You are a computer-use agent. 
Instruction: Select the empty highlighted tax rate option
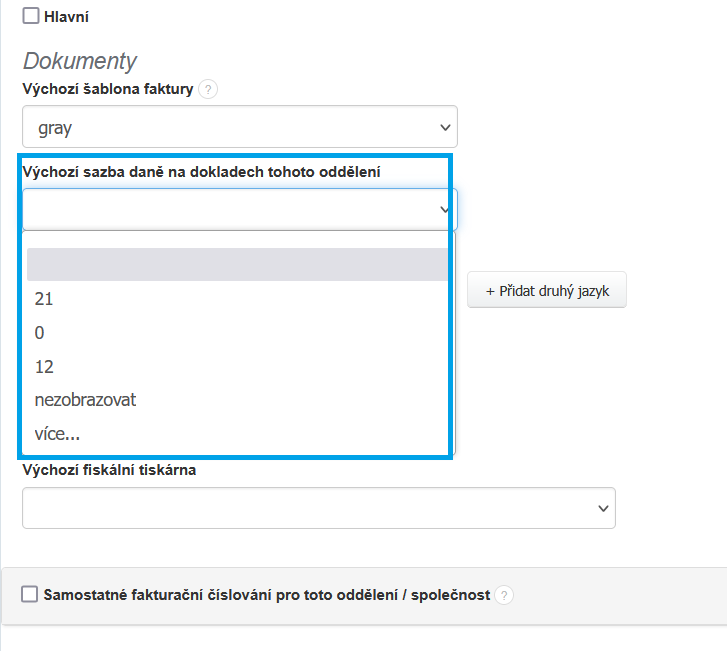tap(237, 265)
